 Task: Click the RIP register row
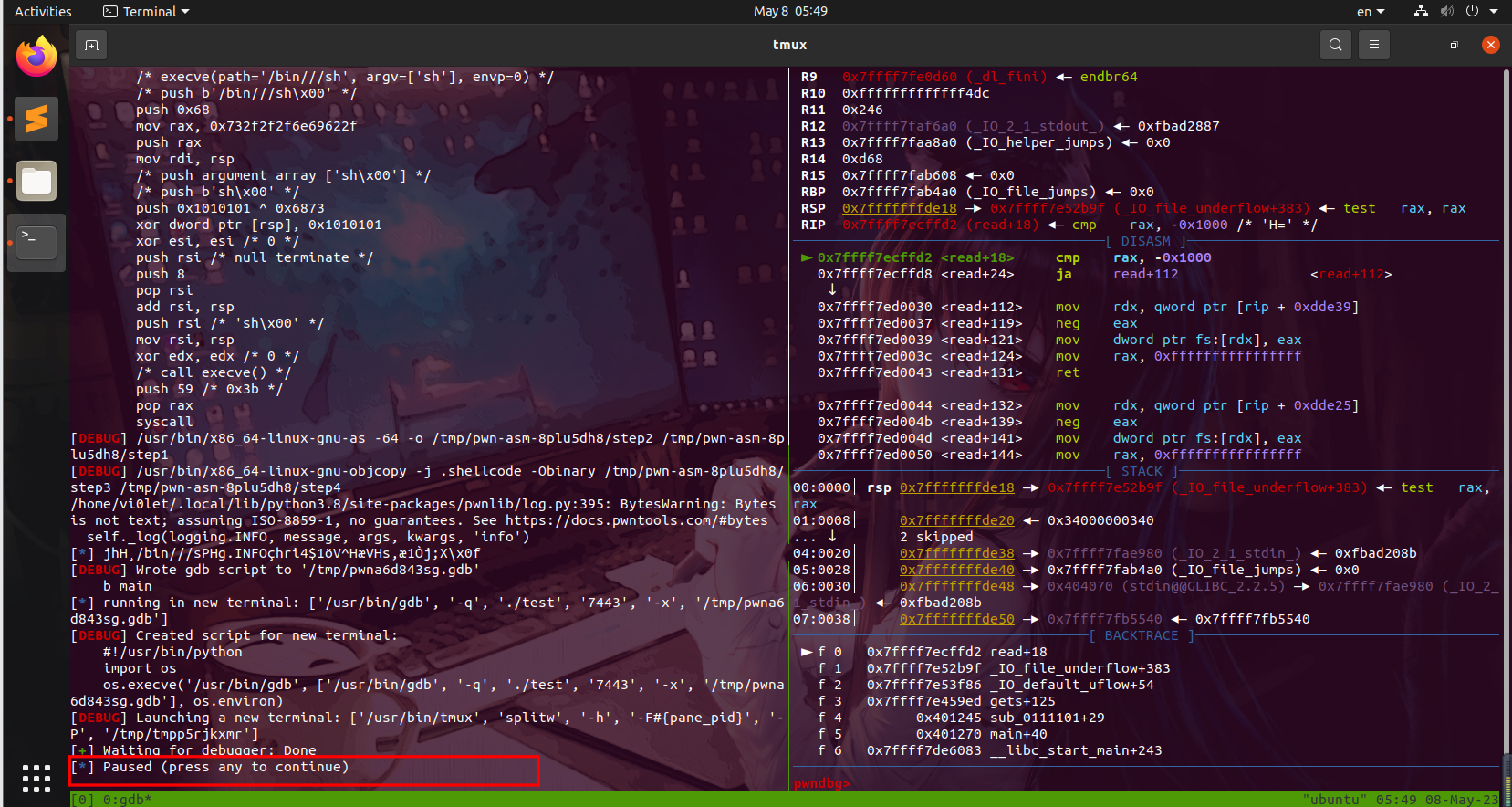(x=1058, y=225)
